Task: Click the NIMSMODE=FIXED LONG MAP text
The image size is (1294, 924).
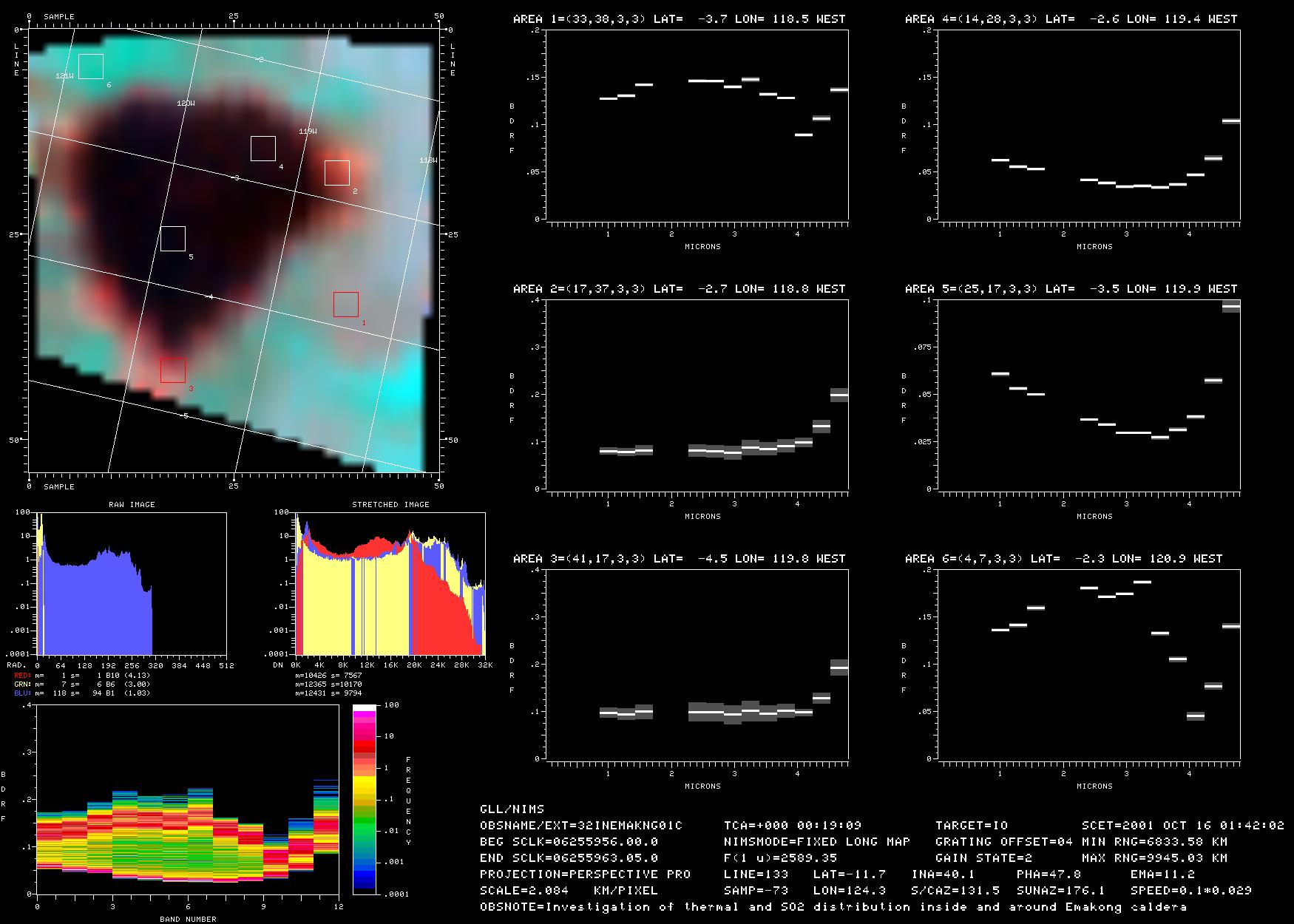Action: coord(816,842)
